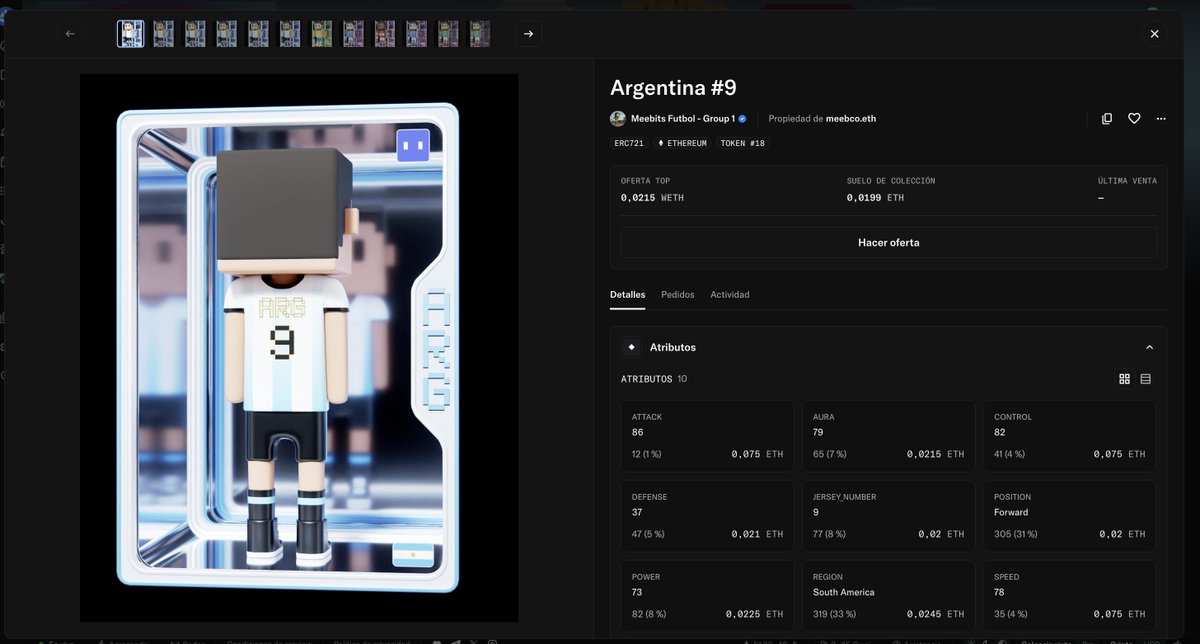This screenshot has height=644, width=1200.
Task: Collapse the Atributos section with the chevron
Action: (x=1149, y=347)
